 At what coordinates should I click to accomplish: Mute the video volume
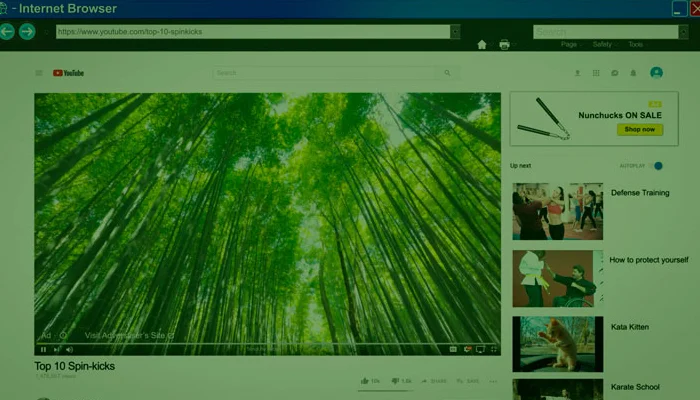pyautogui.click(x=69, y=350)
